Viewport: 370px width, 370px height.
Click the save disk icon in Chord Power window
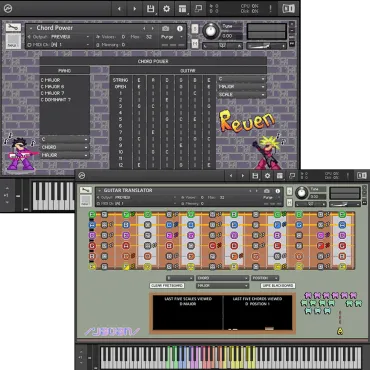point(150,9)
